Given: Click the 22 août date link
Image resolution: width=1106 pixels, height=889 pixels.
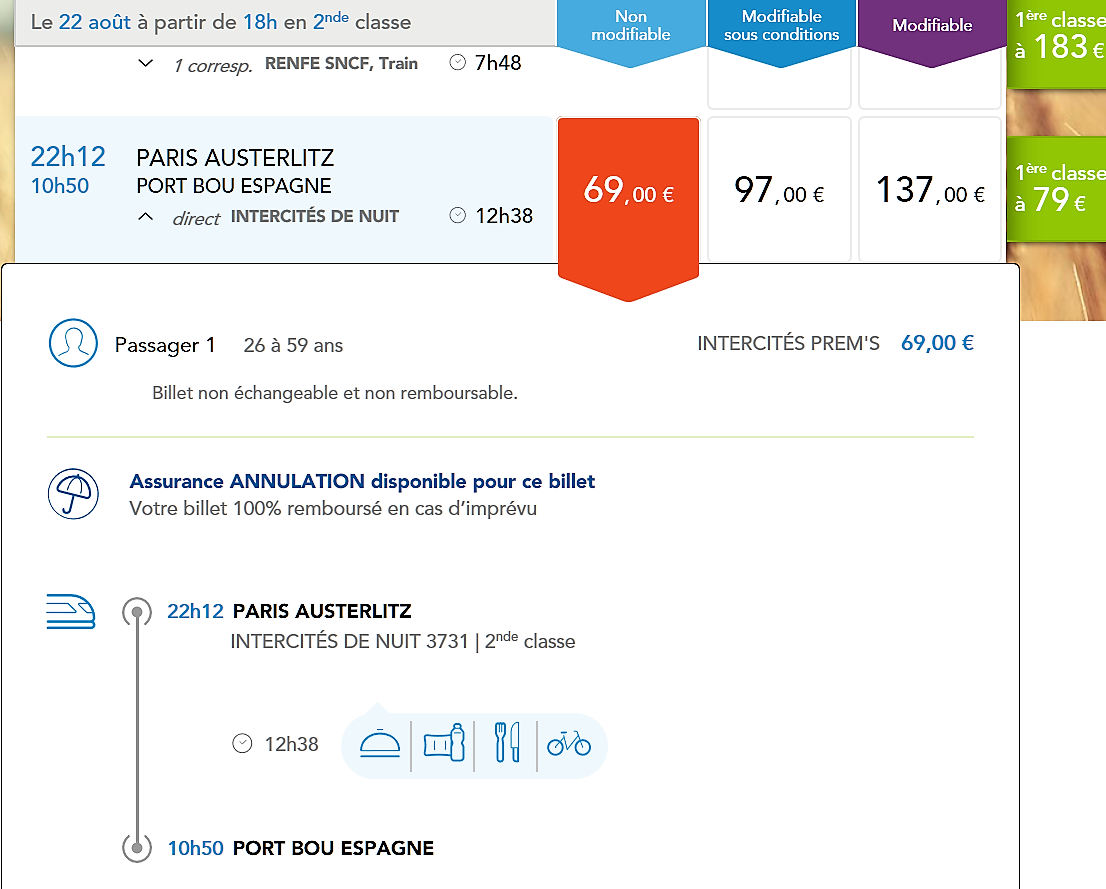Looking at the screenshot, I should pos(94,22).
